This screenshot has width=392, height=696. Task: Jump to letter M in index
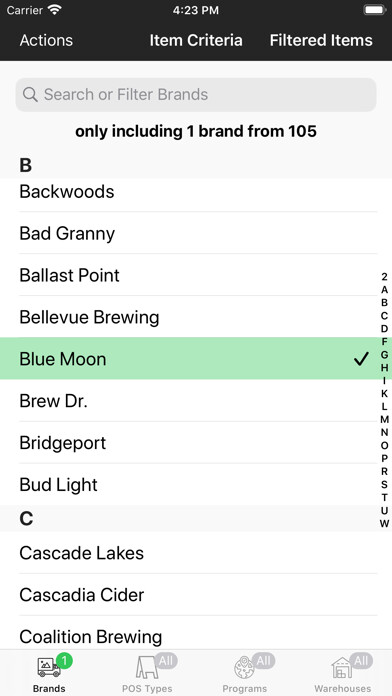pos(384,419)
